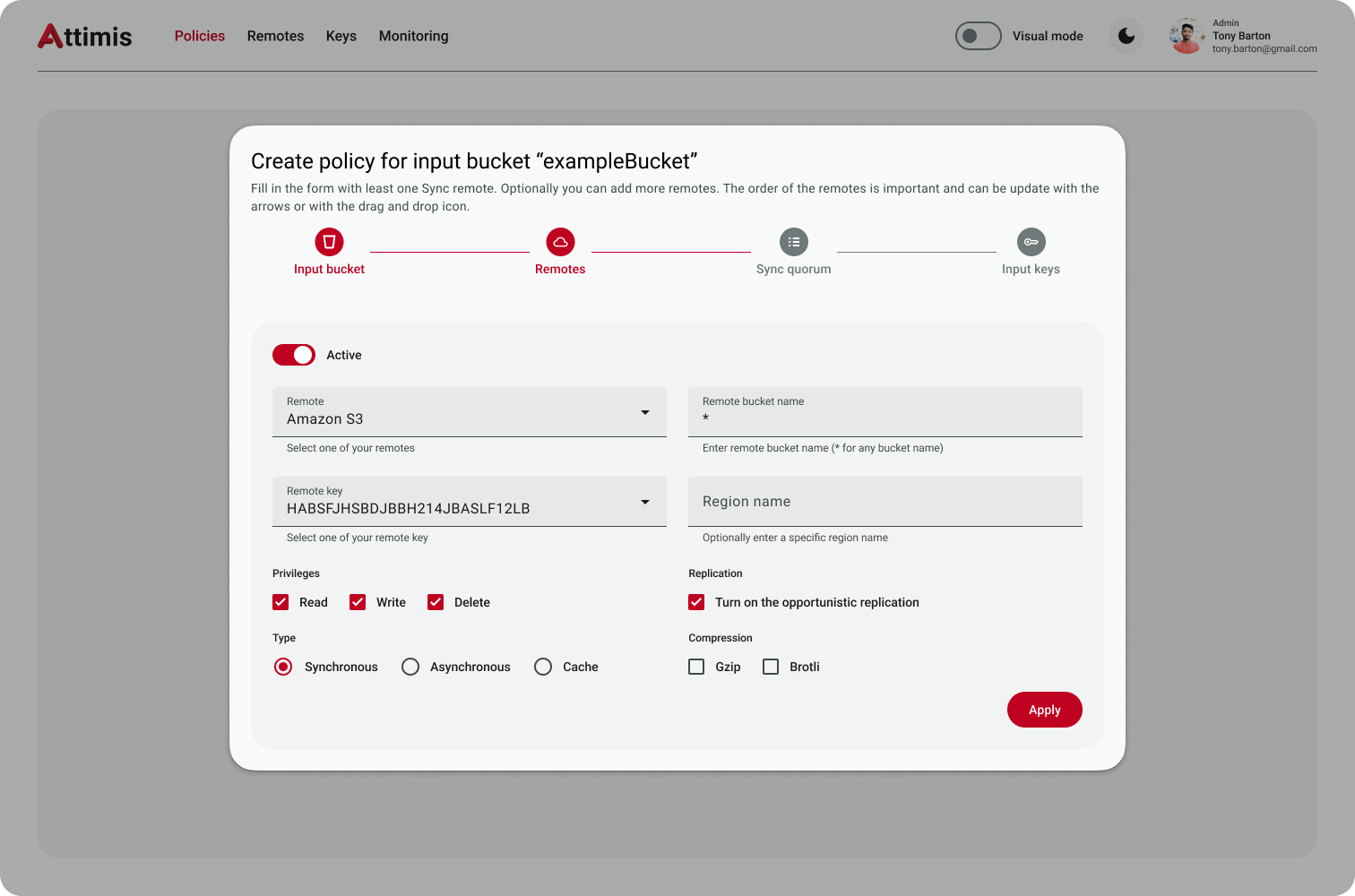Click the Remotes cloud step icon

pos(560,242)
